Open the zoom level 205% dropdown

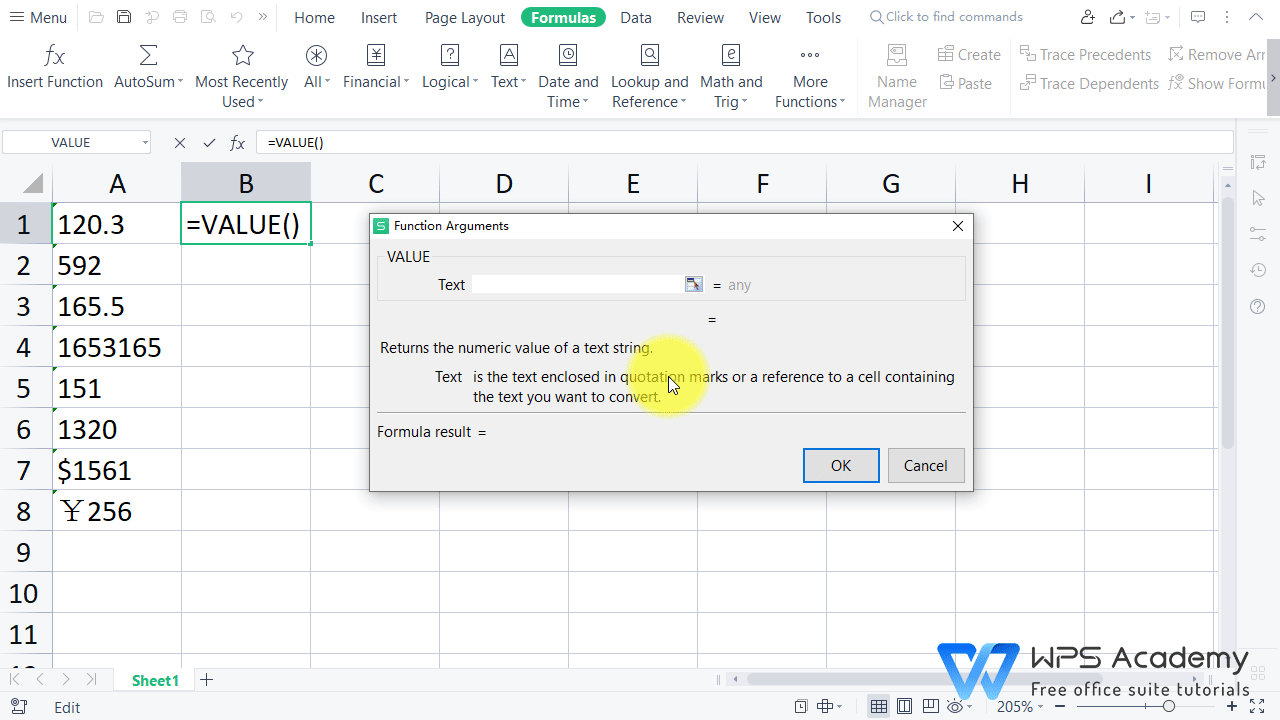(x=1018, y=706)
